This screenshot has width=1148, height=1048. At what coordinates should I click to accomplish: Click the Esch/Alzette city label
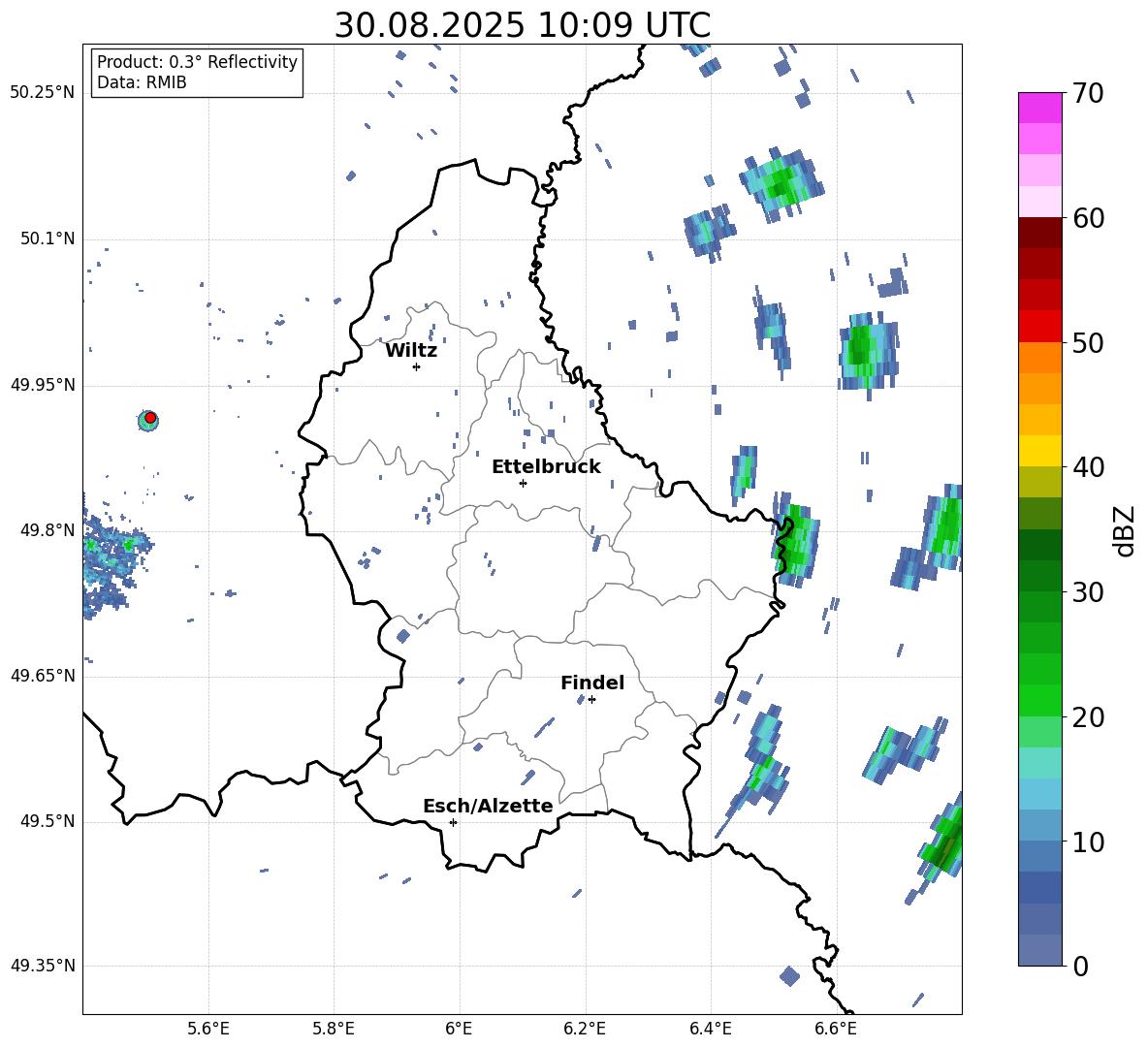pyautogui.click(x=488, y=806)
